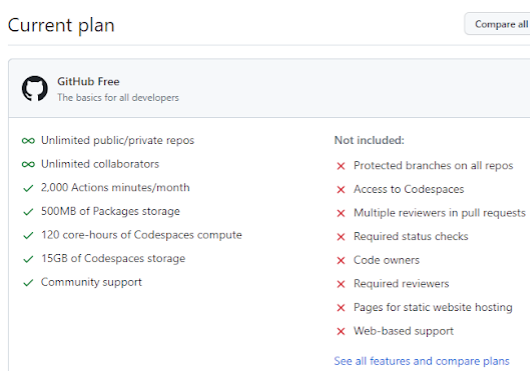Screen dimensions: 530x371
Task: Click the Compare all button
Action: coord(498,24)
